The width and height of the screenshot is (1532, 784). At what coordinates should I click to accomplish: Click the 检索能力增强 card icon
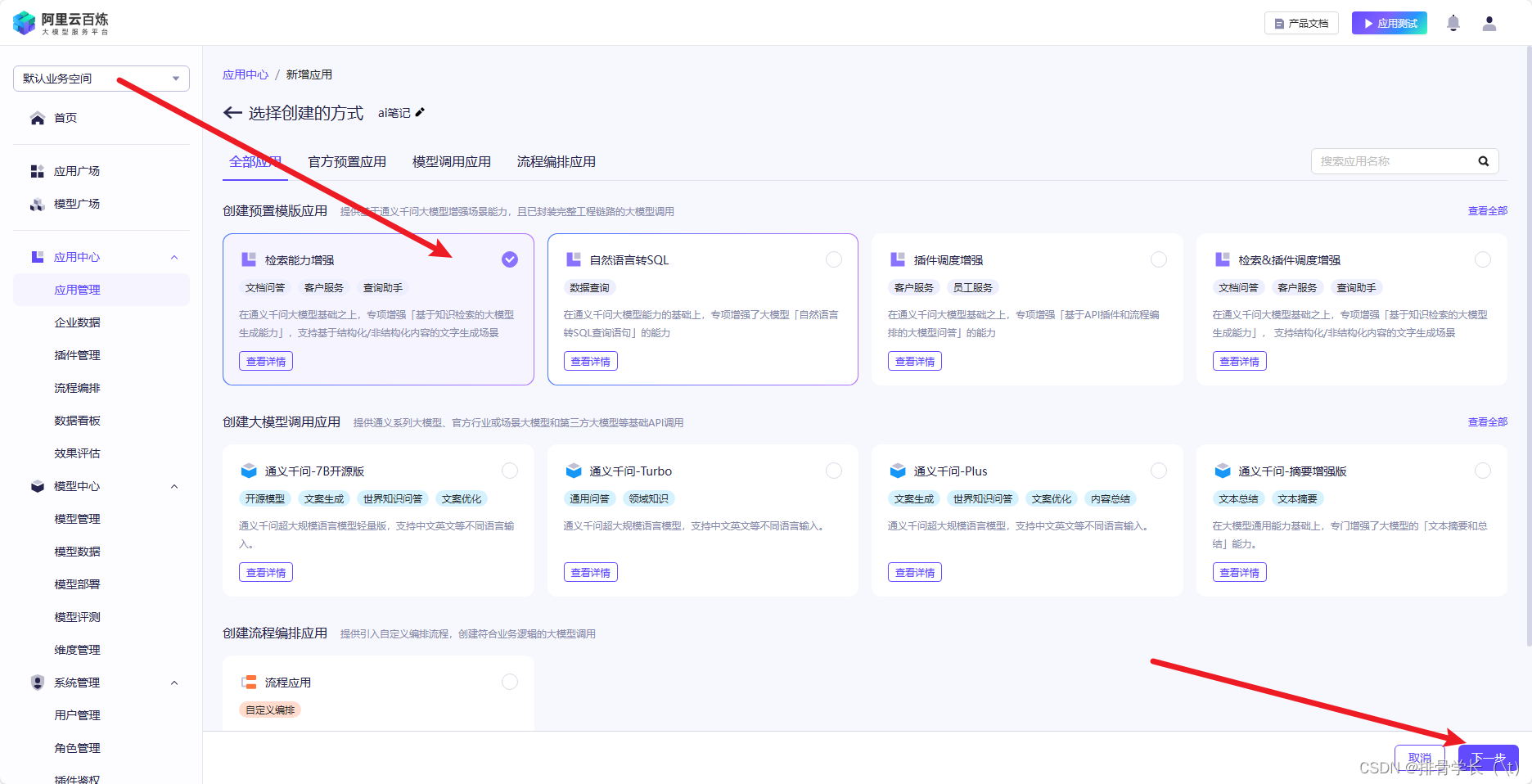pyautogui.click(x=249, y=259)
